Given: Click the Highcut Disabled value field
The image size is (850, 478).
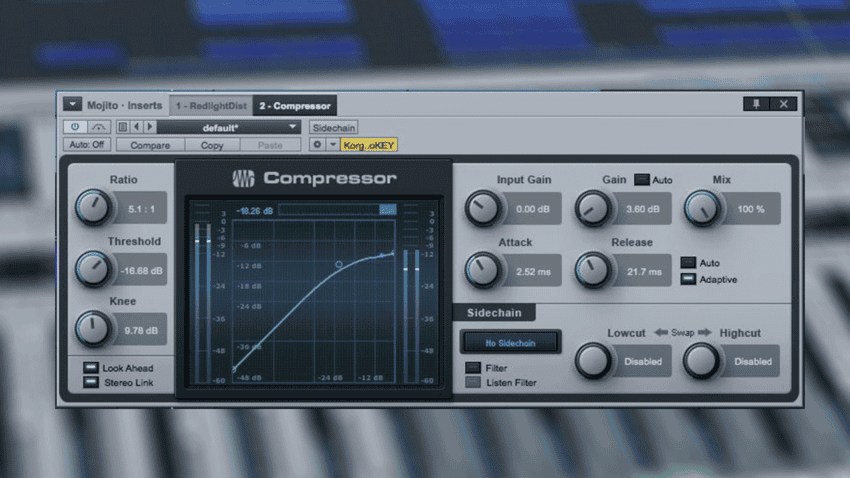Looking at the screenshot, I should (x=752, y=361).
